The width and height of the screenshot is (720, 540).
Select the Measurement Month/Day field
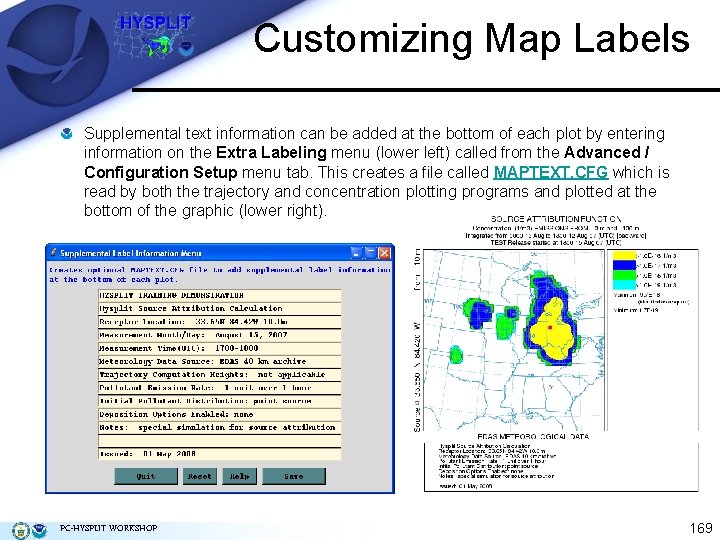tap(219, 335)
